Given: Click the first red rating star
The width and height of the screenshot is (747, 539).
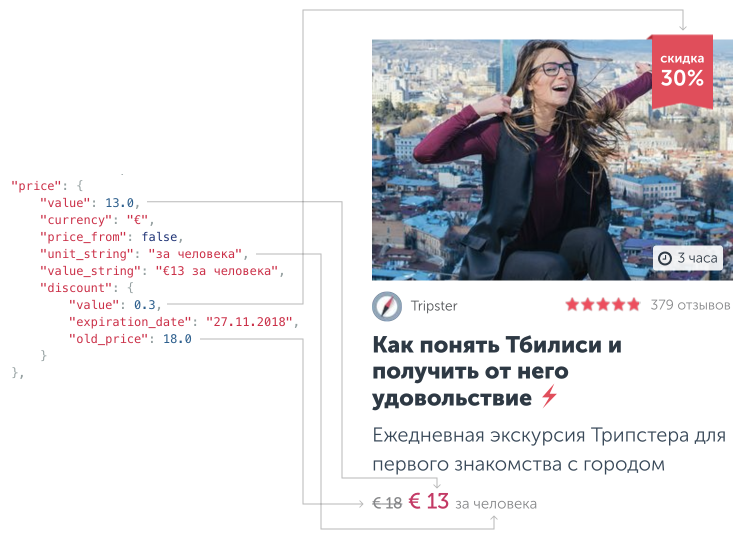Looking at the screenshot, I should point(572,305).
